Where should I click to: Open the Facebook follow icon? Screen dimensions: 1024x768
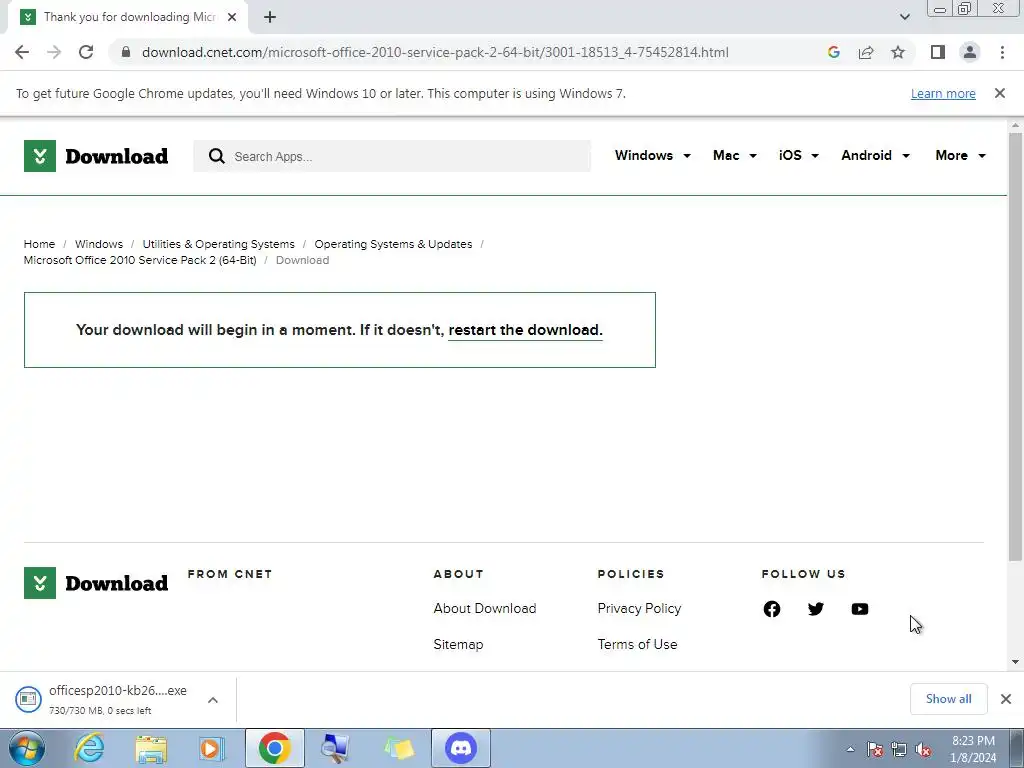coord(771,609)
